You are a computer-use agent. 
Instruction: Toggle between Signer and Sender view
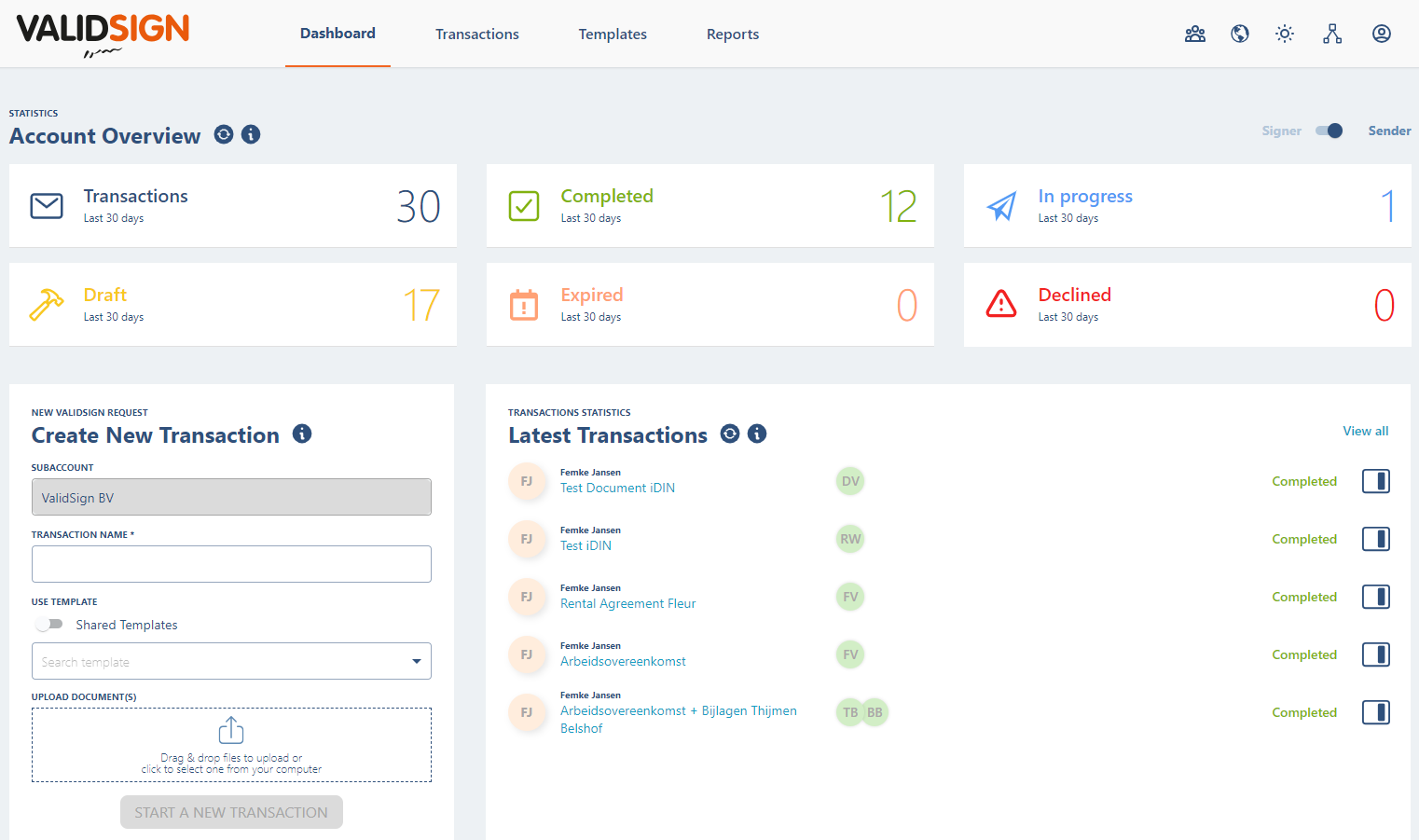pyautogui.click(x=1329, y=131)
